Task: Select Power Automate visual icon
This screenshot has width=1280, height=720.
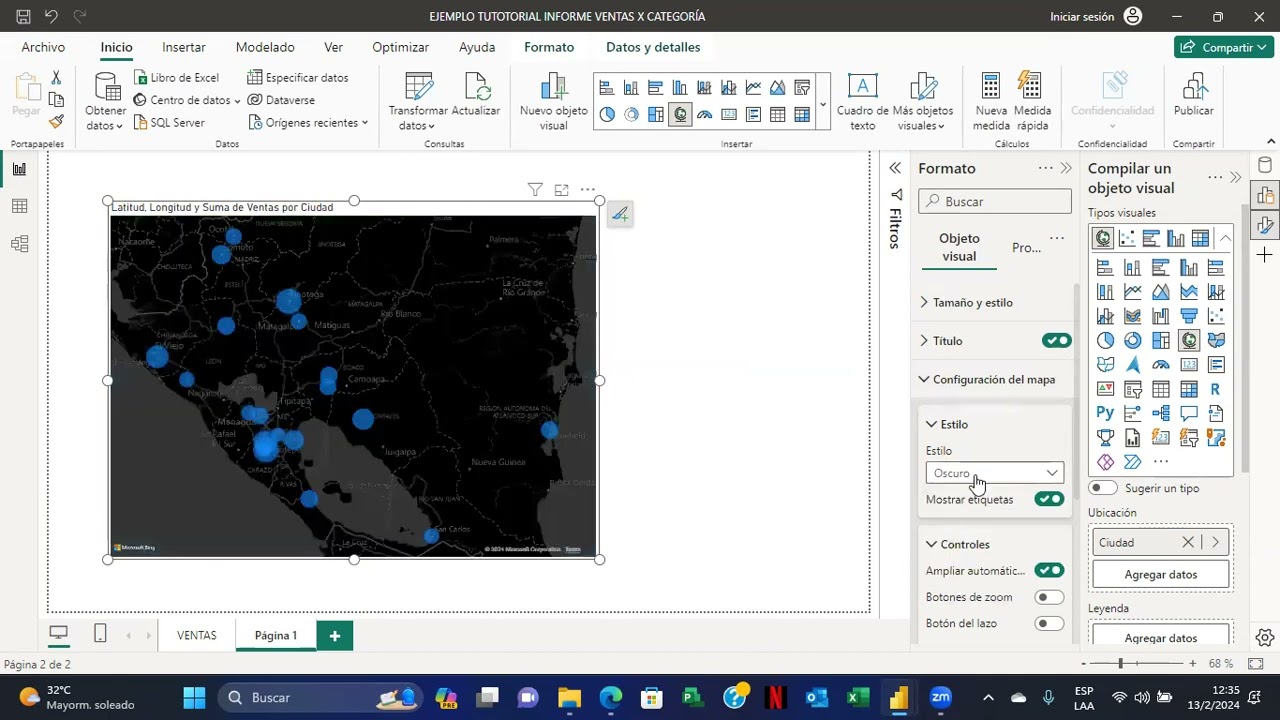Action: point(1132,462)
